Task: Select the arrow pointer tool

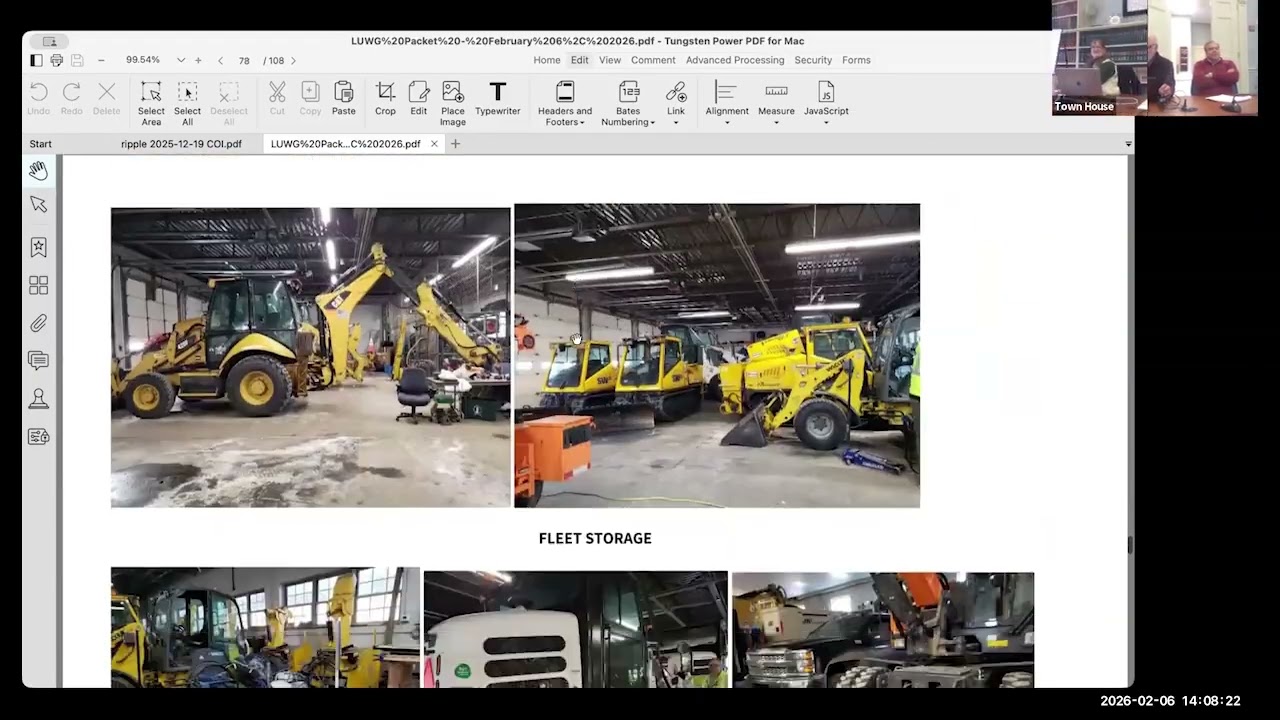Action: tap(38, 204)
